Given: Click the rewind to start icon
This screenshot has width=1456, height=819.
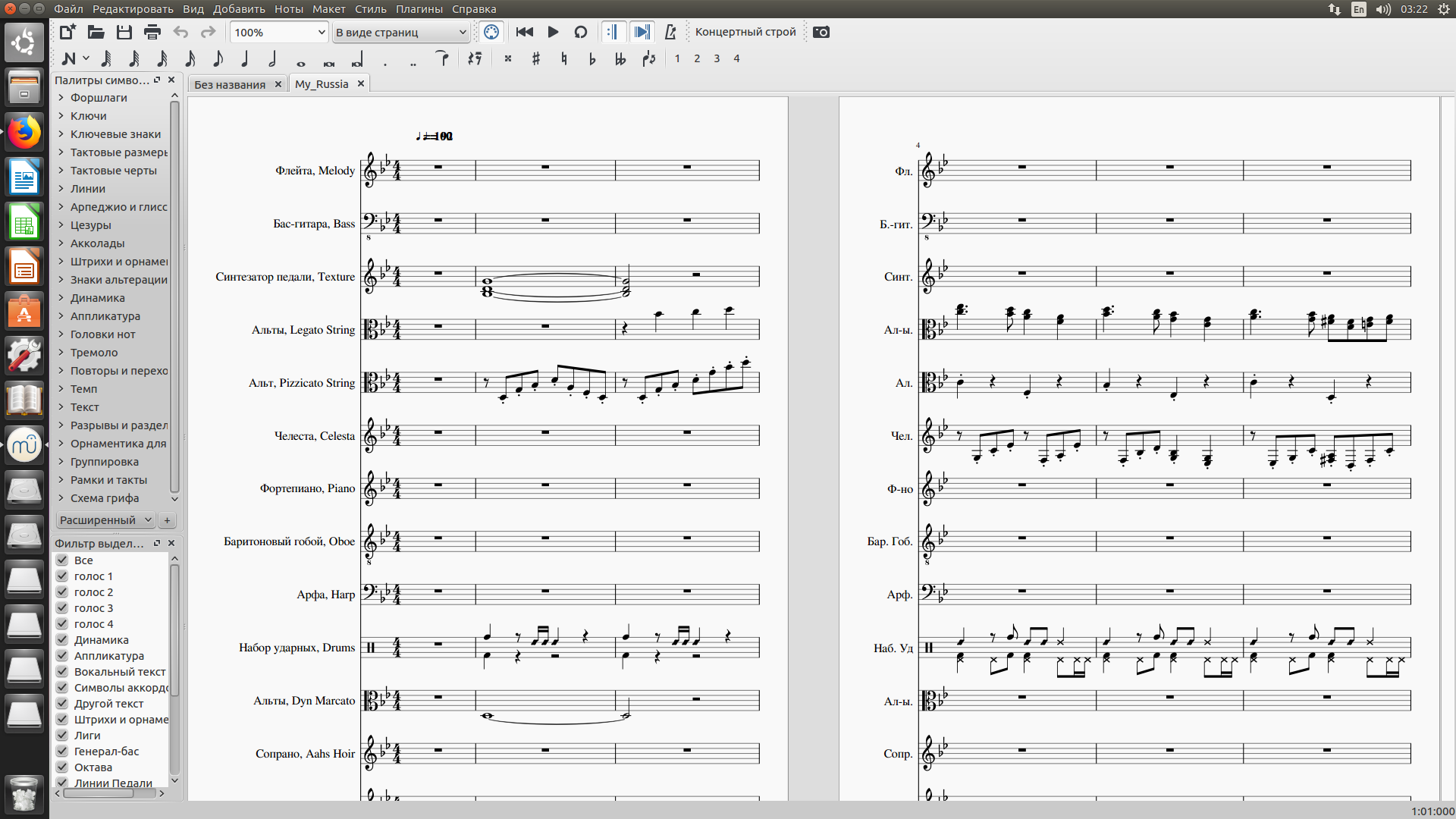Looking at the screenshot, I should coord(524,32).
